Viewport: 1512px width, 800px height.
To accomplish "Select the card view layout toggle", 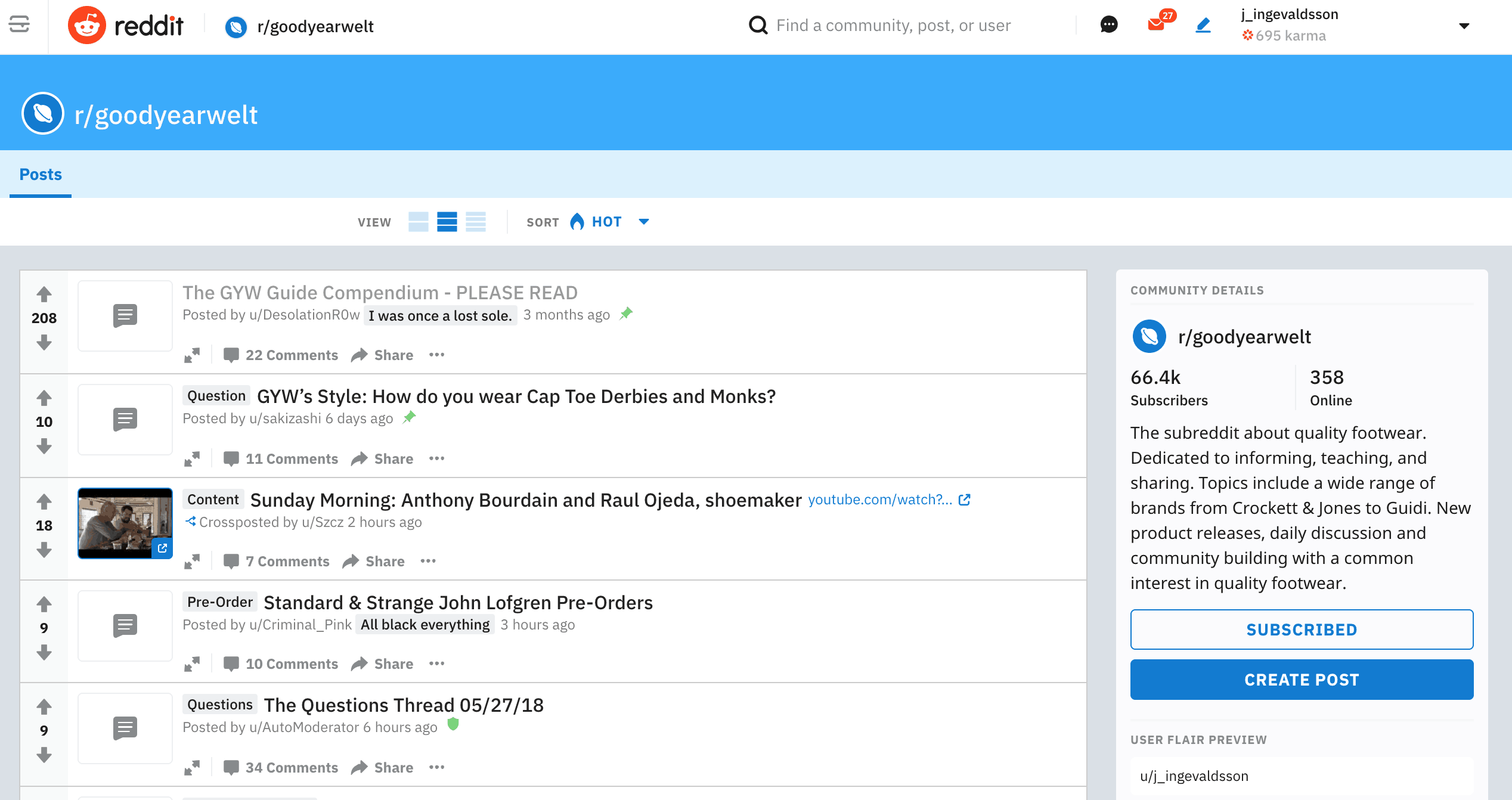I will [418, 222].
